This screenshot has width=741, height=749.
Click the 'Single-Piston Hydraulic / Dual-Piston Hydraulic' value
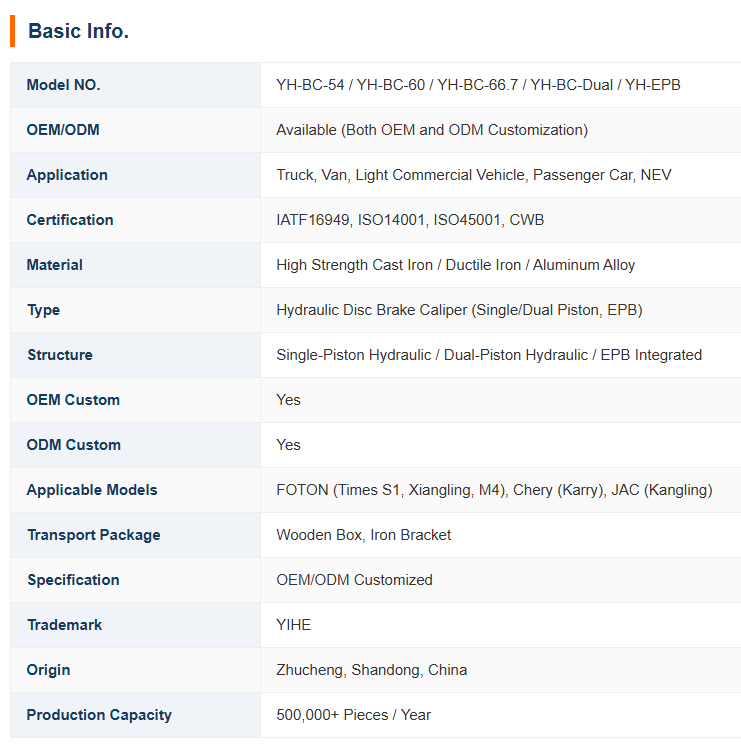coord(489,355)
